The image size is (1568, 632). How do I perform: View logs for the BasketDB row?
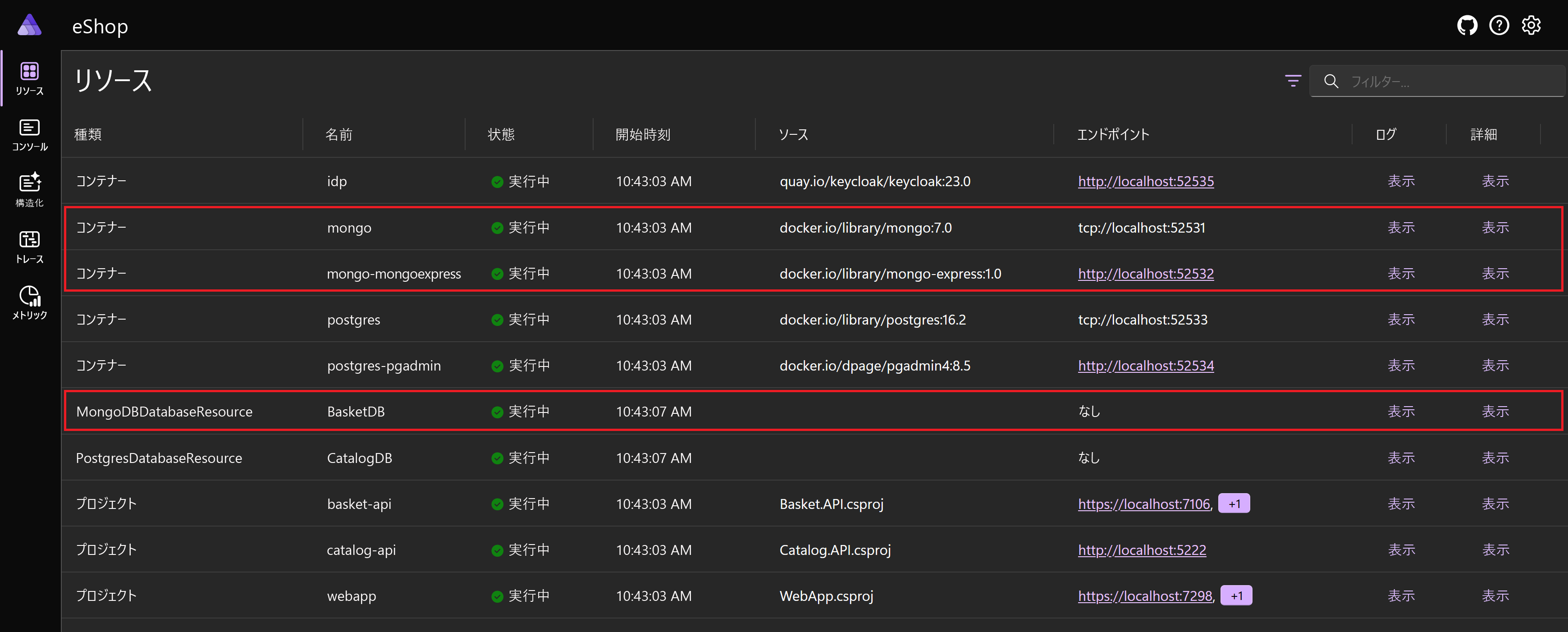[x=1401, y=412]
